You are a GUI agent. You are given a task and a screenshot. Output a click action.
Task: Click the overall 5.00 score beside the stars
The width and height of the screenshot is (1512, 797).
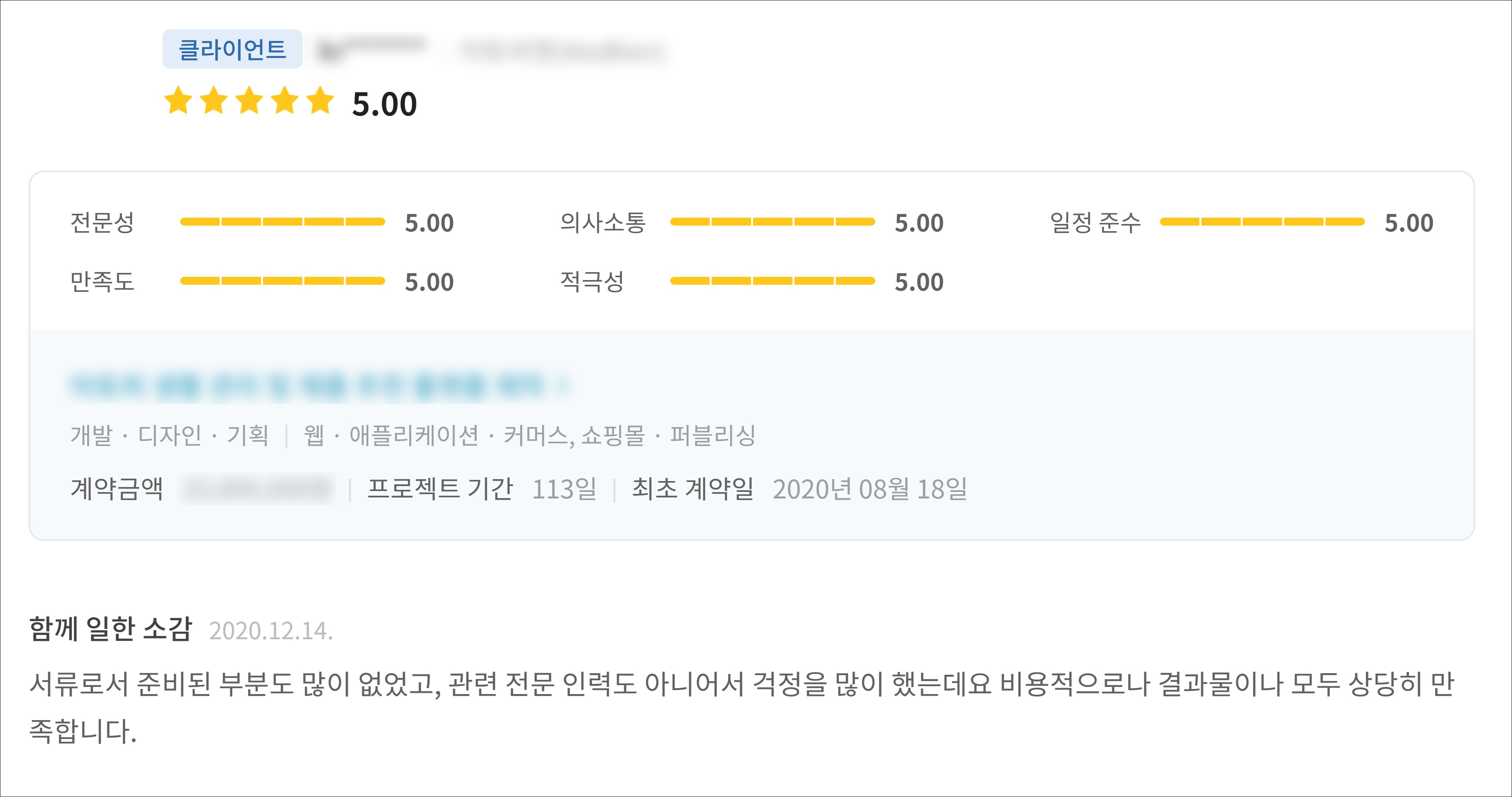pos(384,105)
